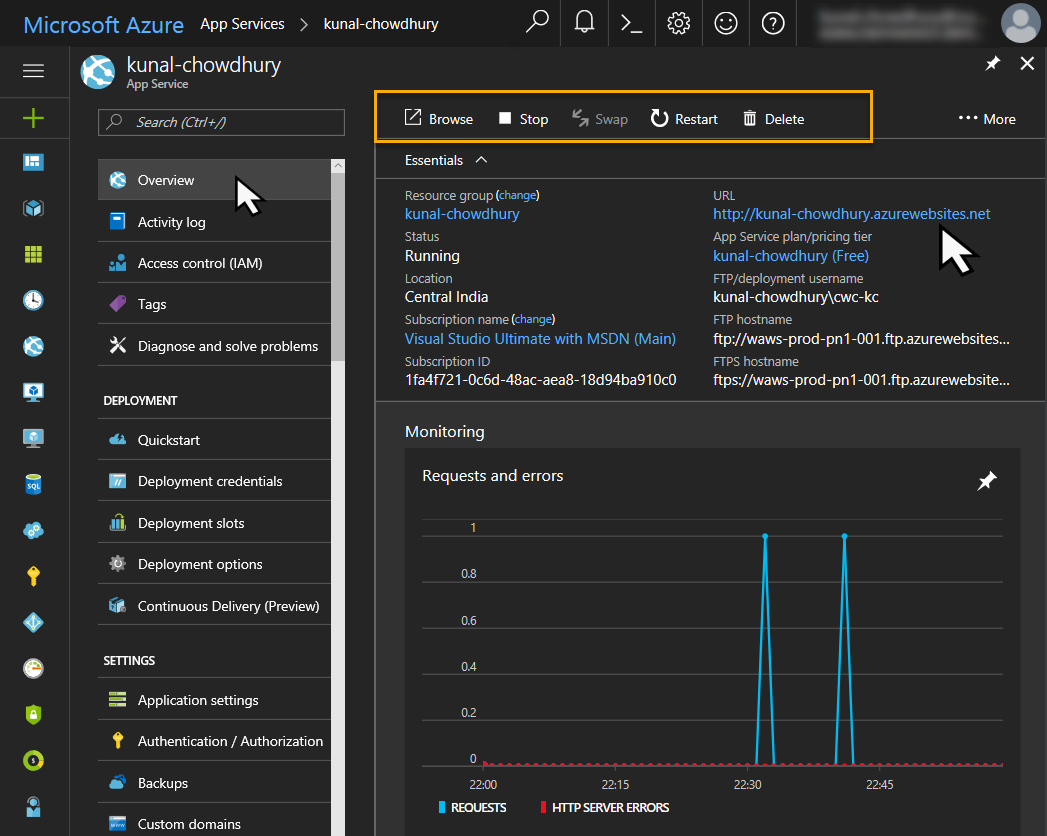Screen dimensions: 1047x836
Task: Open Authentication / Authorization
Action: pyautogui.click(x=214, y=741)
